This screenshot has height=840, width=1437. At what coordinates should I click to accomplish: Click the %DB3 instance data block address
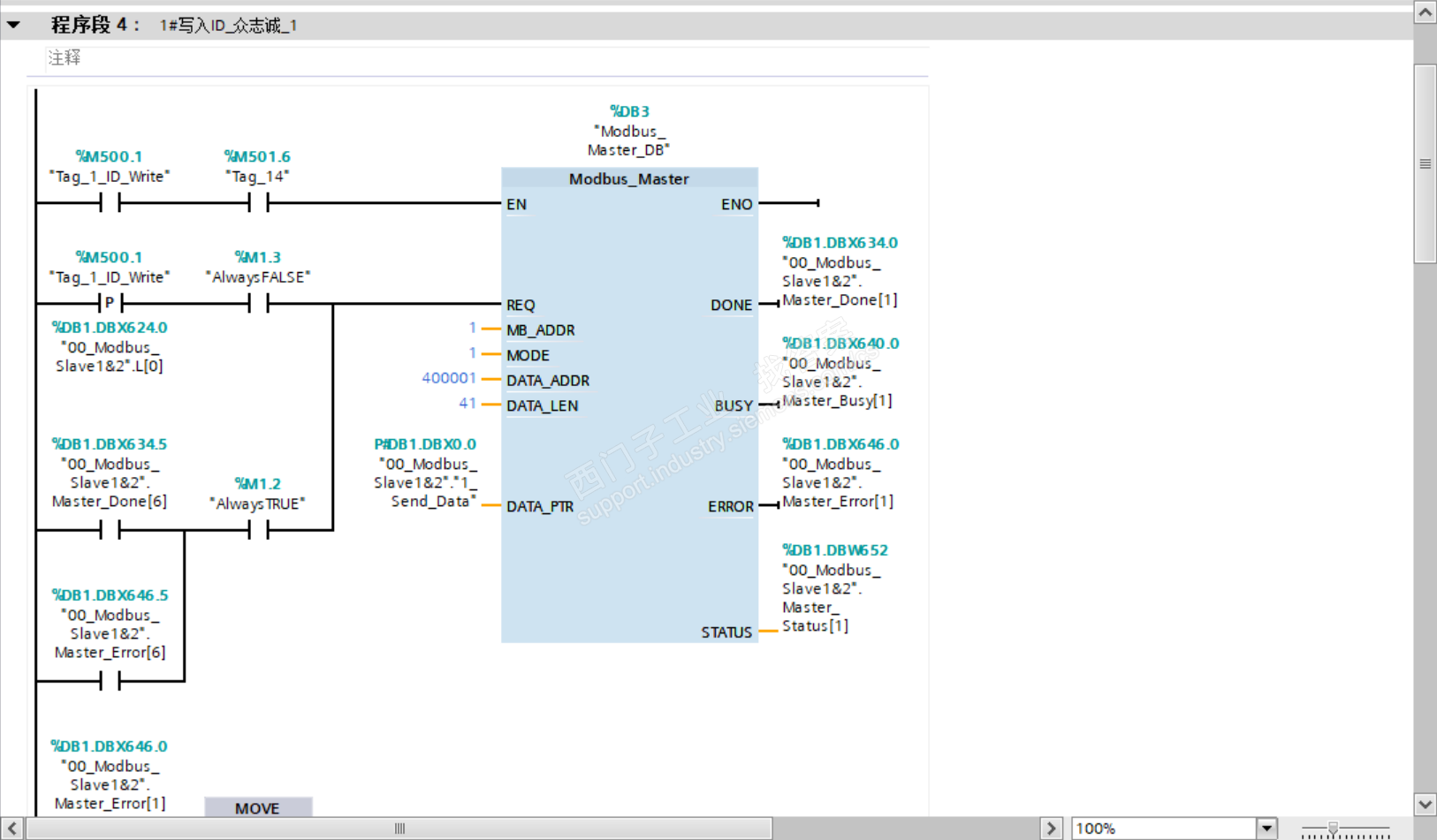coord(629,111)
